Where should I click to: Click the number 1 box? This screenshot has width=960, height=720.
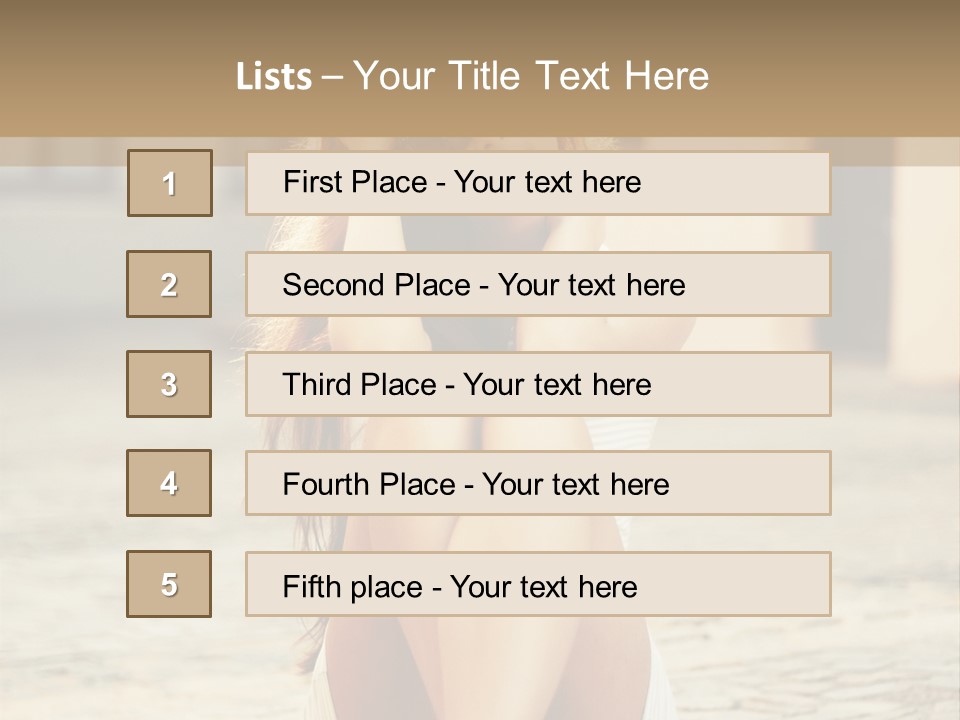[169, 183]
